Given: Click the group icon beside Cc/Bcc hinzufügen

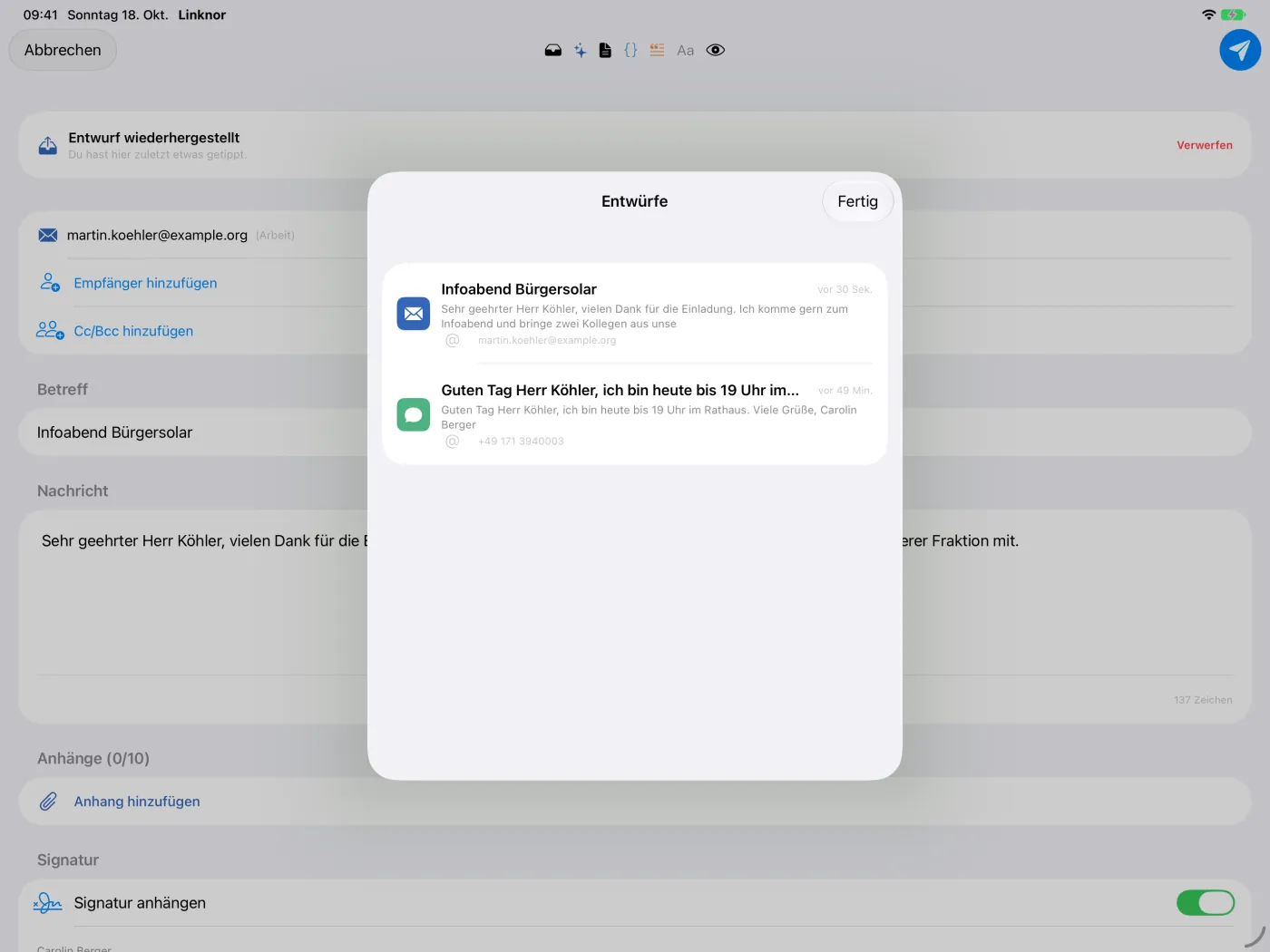Looking at the screenshot, I should coord(50,331).
